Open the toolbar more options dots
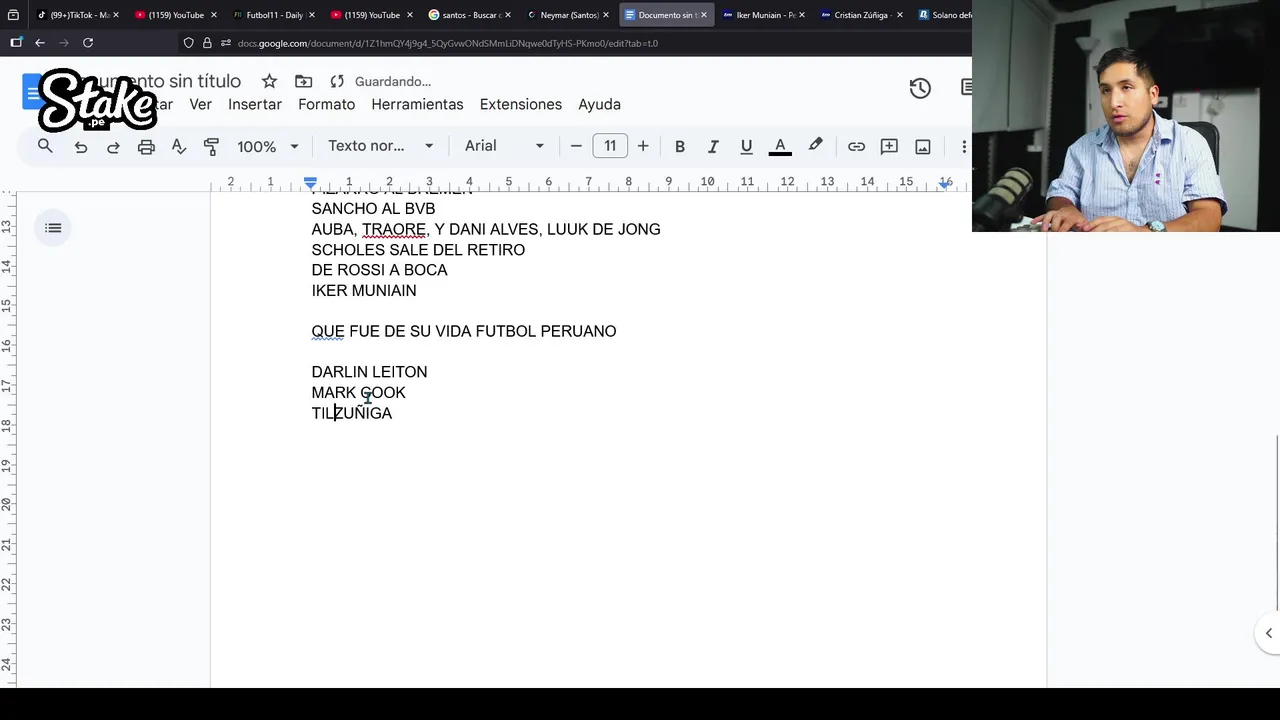Screen dimensions: 1280x720 tap(963, 146)
